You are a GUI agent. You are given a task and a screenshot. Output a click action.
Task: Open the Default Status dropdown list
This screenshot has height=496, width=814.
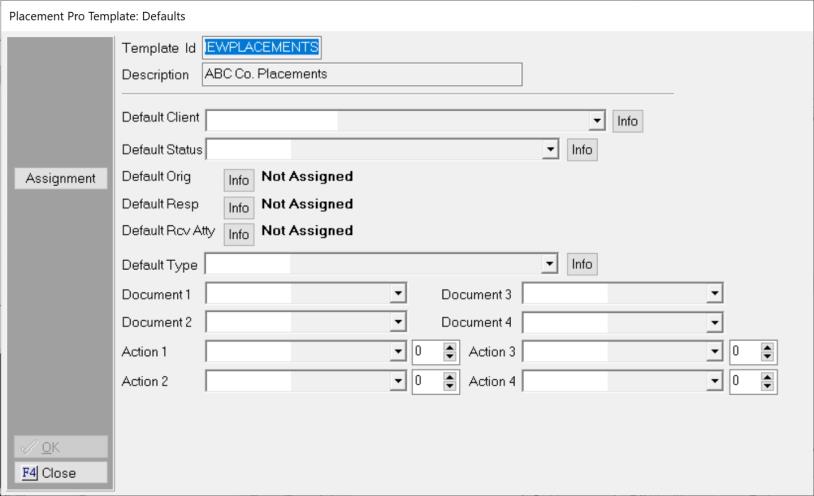click(551, 150)
